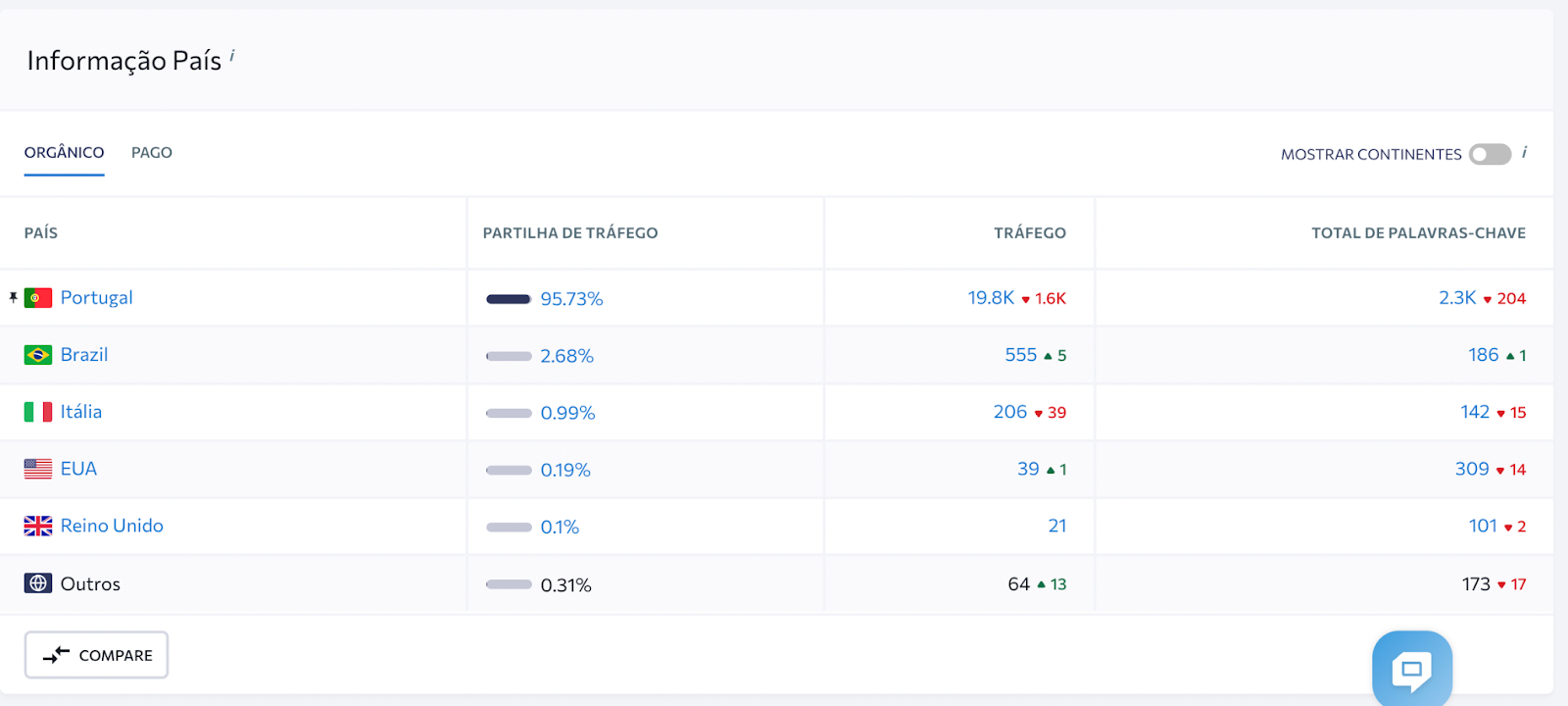Viewport: 1568px width, 706px height.
Task: Click the Portugal flag icon
Action: [38, 298]
